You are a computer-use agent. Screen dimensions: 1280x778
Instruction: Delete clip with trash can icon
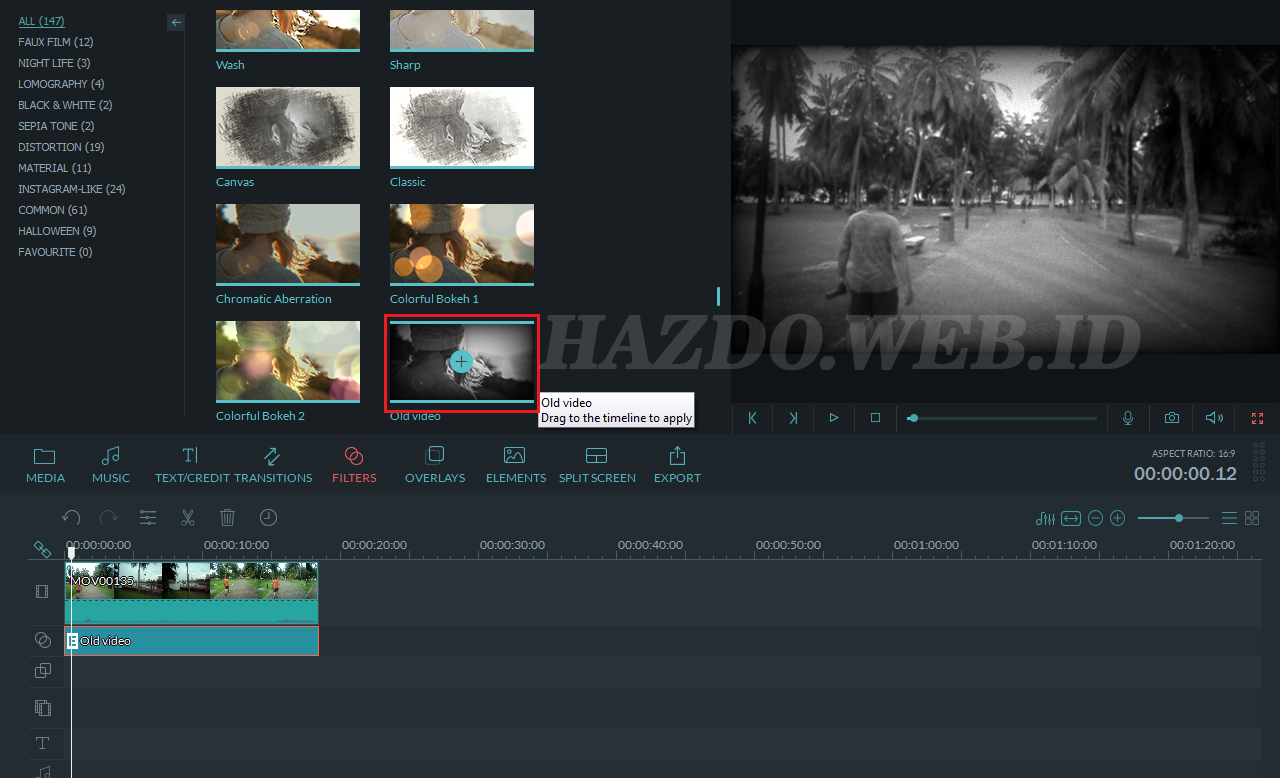pyautogui.click(x=227, y=518)
